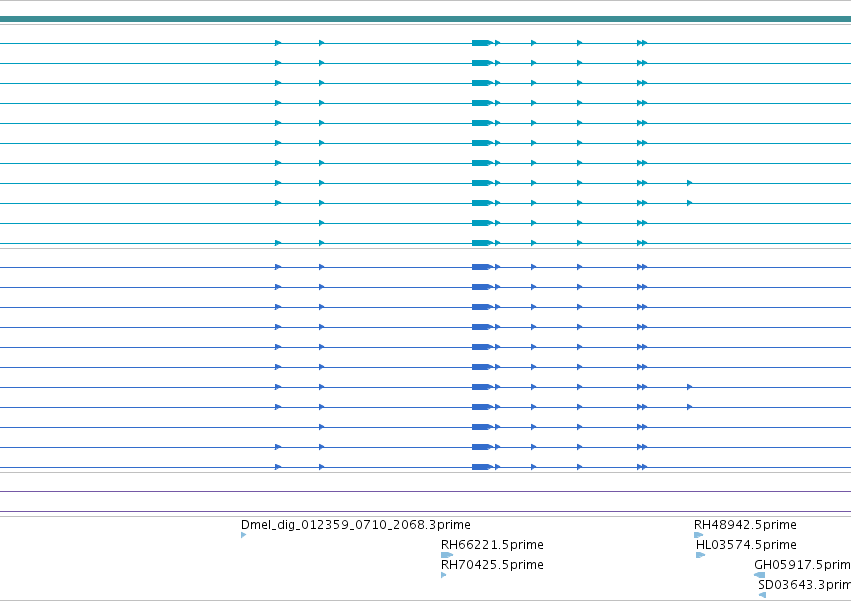The height and width of the screenshot is (601, 851).
Task: Select the thick teal bar across the top
Action: 426,19
